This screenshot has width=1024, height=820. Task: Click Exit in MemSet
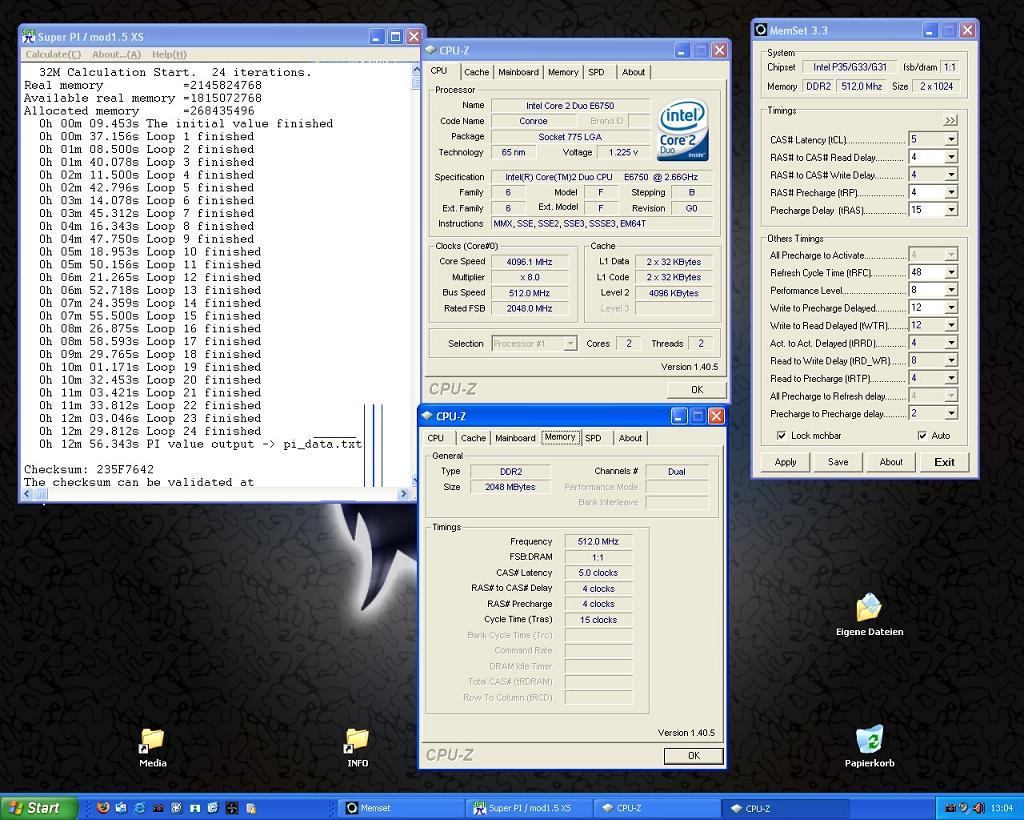coord(944,462)
